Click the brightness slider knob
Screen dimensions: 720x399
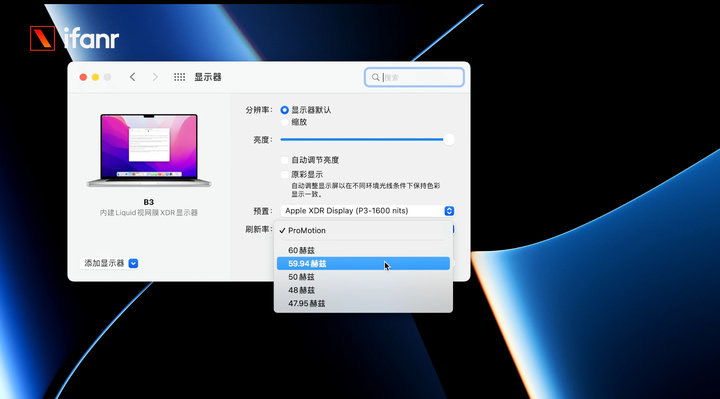coord(449,140)
